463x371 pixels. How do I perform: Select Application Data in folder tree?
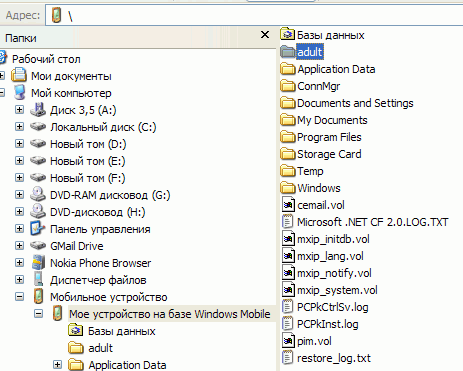[x=127, y=365]
